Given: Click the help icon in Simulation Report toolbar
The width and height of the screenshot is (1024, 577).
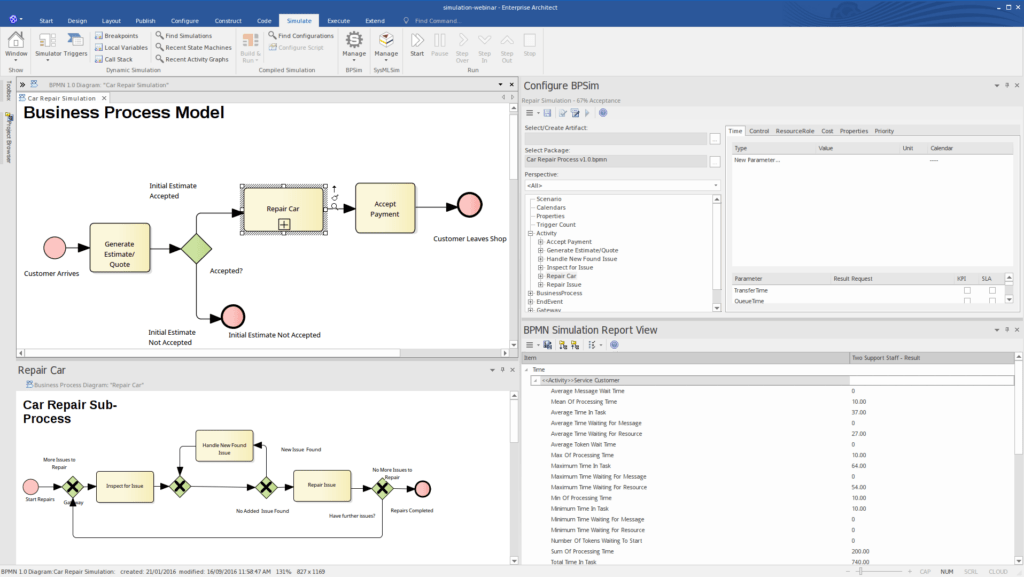Looking at the screenshot, I should (x=614, y=345).
